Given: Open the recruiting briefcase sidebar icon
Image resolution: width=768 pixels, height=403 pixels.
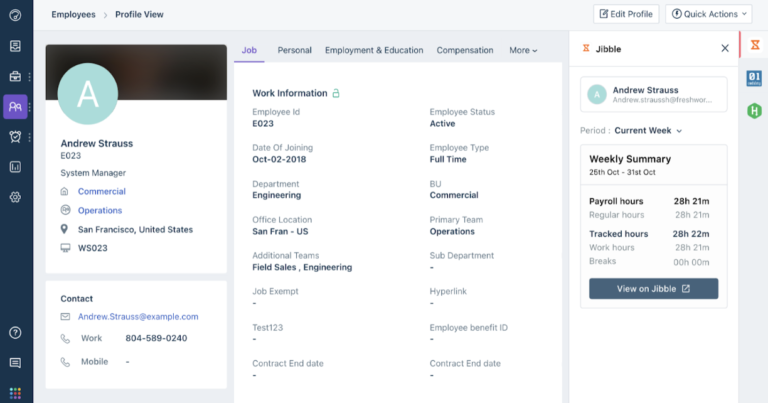Looking at the screenshot, I should point(15,76).
